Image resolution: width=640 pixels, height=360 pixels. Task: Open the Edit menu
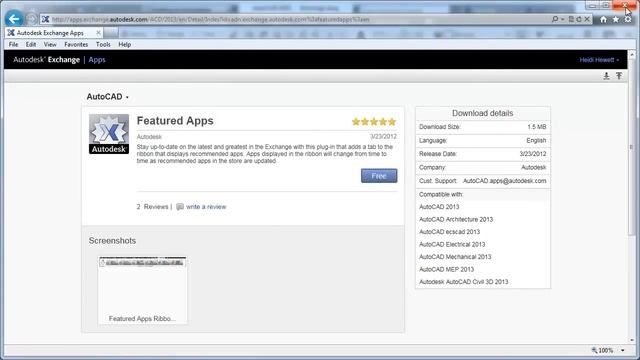31,44
